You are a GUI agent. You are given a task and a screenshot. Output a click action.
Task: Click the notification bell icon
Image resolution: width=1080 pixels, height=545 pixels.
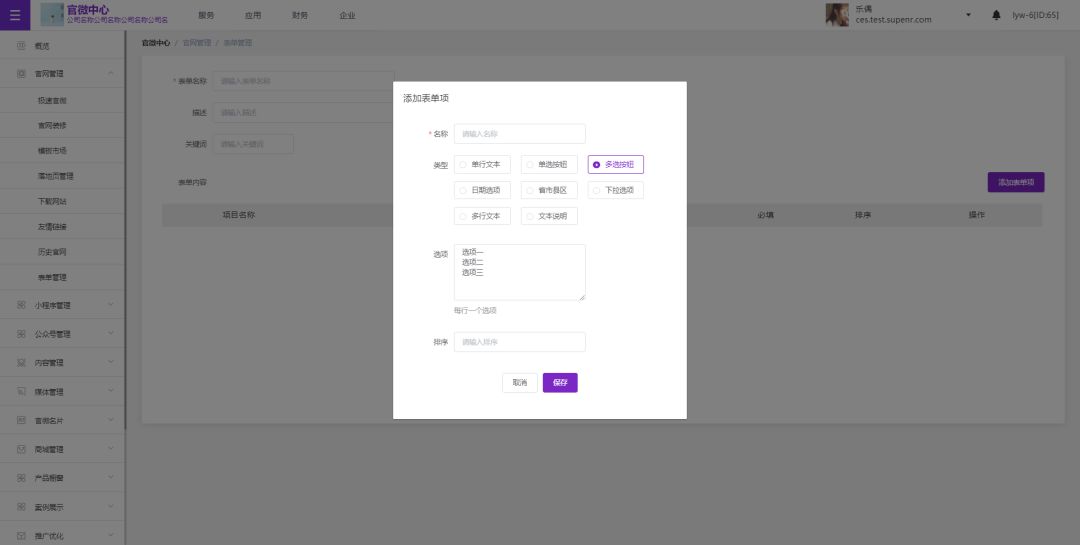coord(996,15)
